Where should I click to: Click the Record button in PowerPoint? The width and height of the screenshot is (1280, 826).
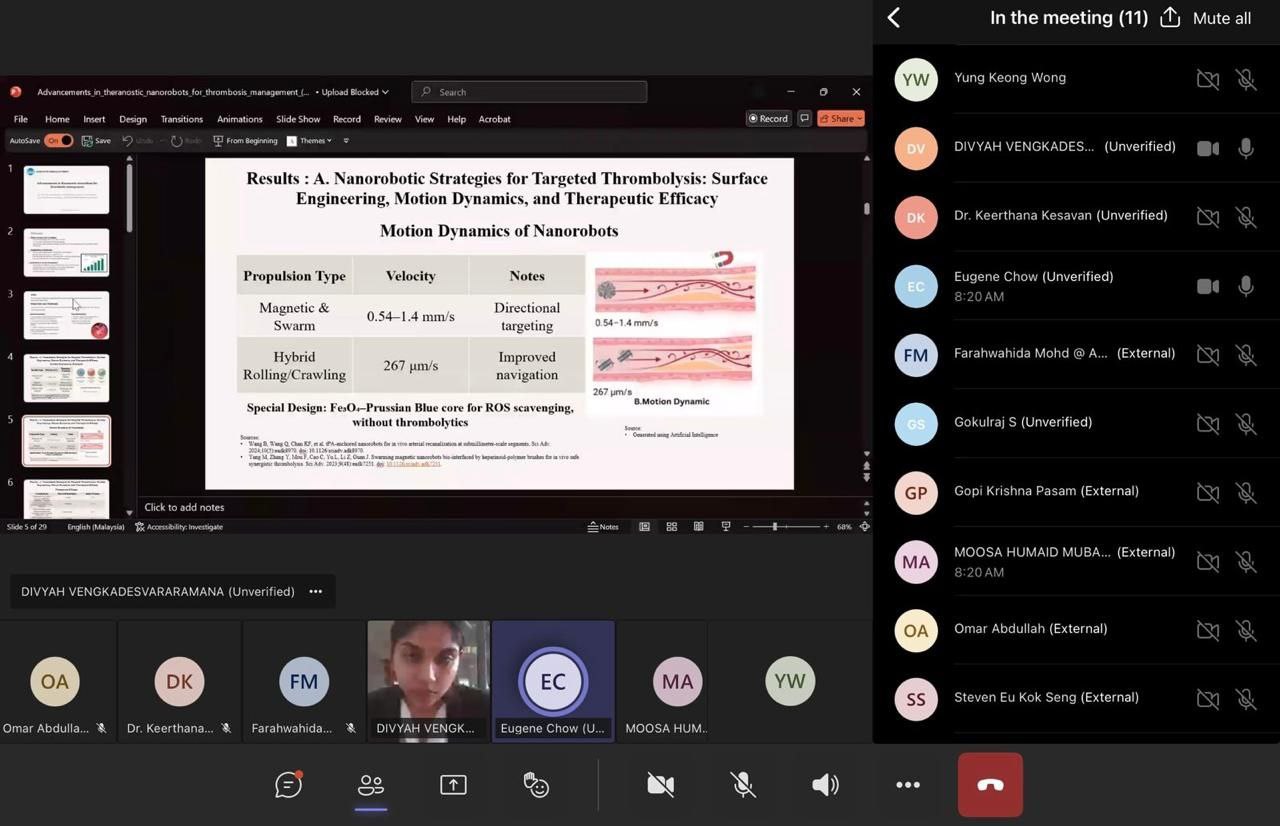(x=768, y=118)
